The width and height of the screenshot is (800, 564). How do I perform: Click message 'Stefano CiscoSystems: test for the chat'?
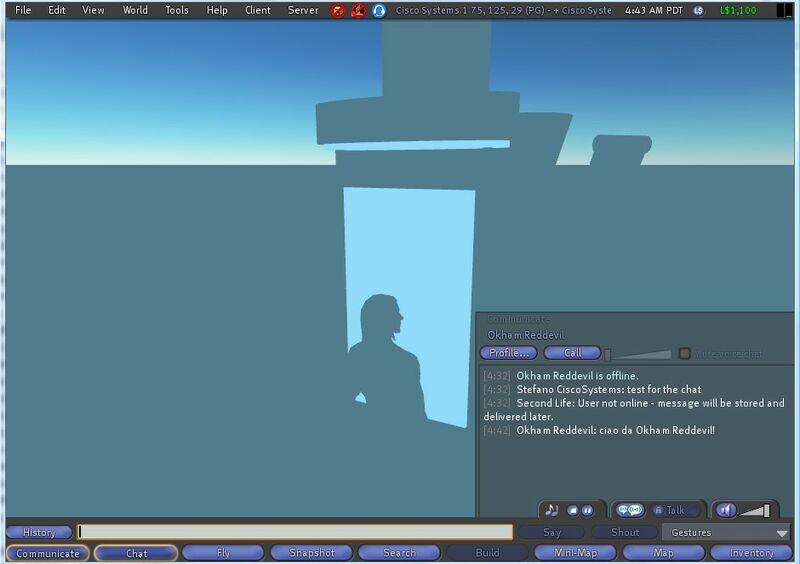609,389
